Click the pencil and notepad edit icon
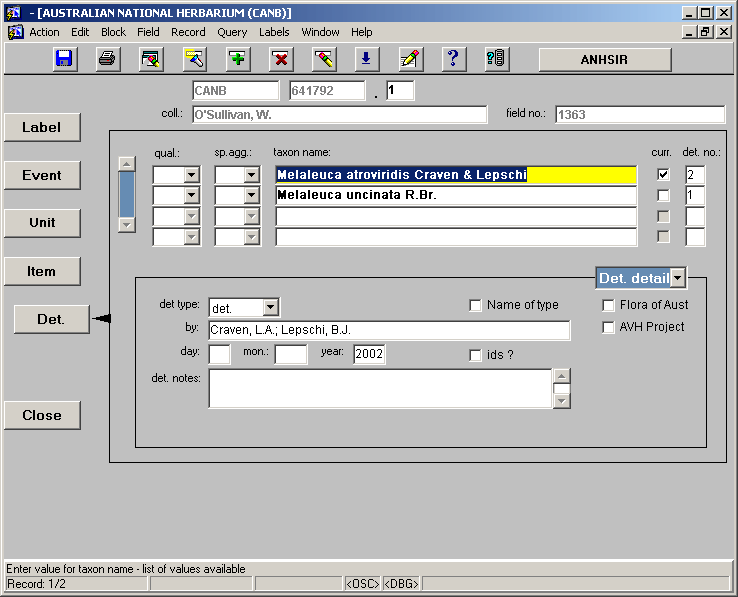This screenshot has width=738, height=597. [409, 59]
